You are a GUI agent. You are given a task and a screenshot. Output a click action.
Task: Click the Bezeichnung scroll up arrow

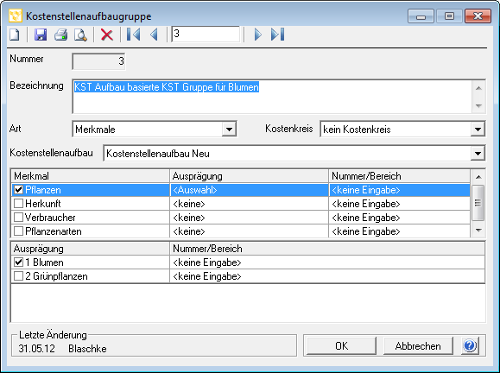pos(479,88)
